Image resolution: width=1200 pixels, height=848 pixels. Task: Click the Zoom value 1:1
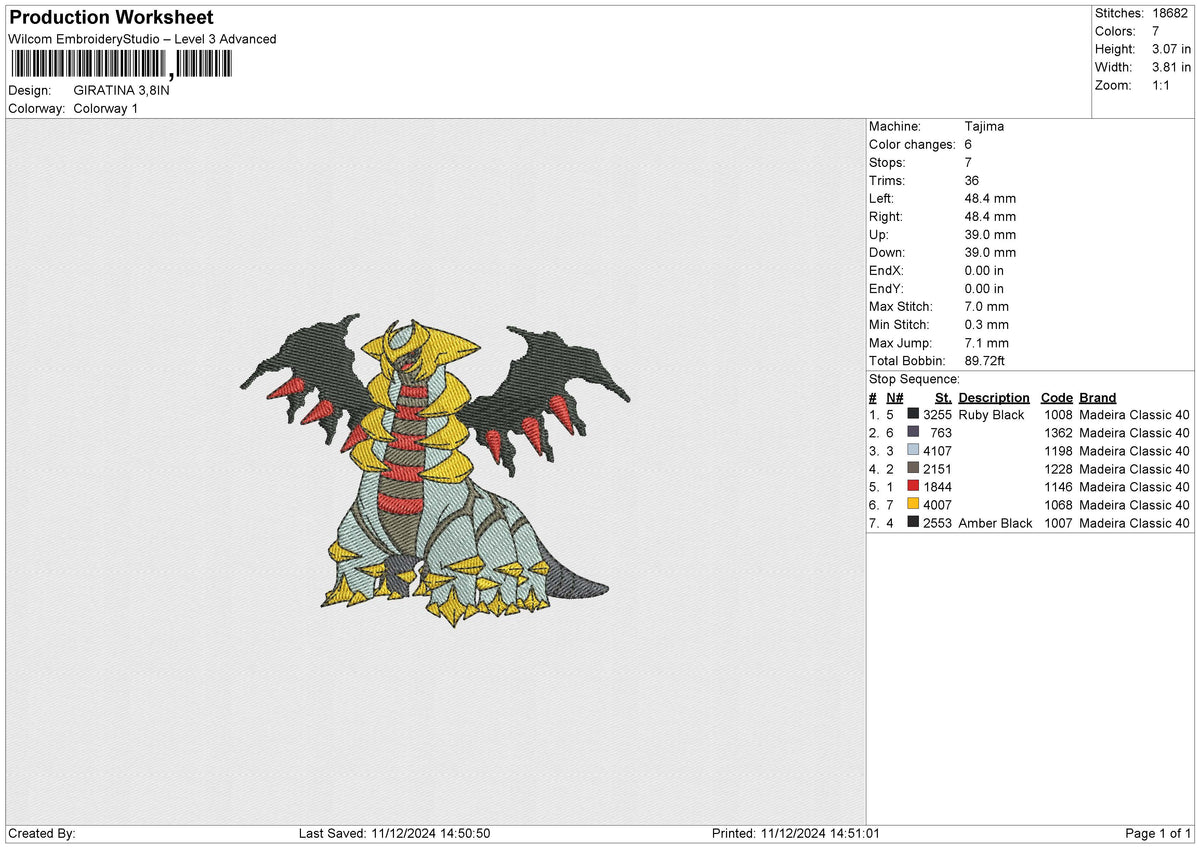click(x=1160, y=85)
